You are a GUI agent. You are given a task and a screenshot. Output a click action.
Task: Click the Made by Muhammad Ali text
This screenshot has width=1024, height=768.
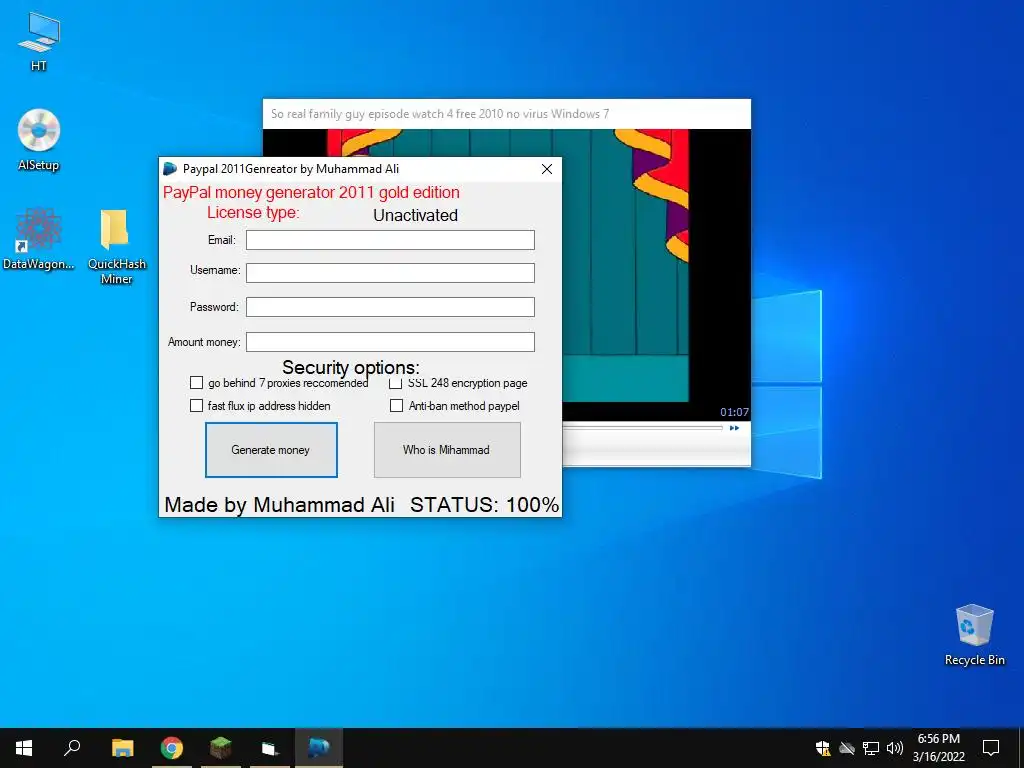coord(280,505)
